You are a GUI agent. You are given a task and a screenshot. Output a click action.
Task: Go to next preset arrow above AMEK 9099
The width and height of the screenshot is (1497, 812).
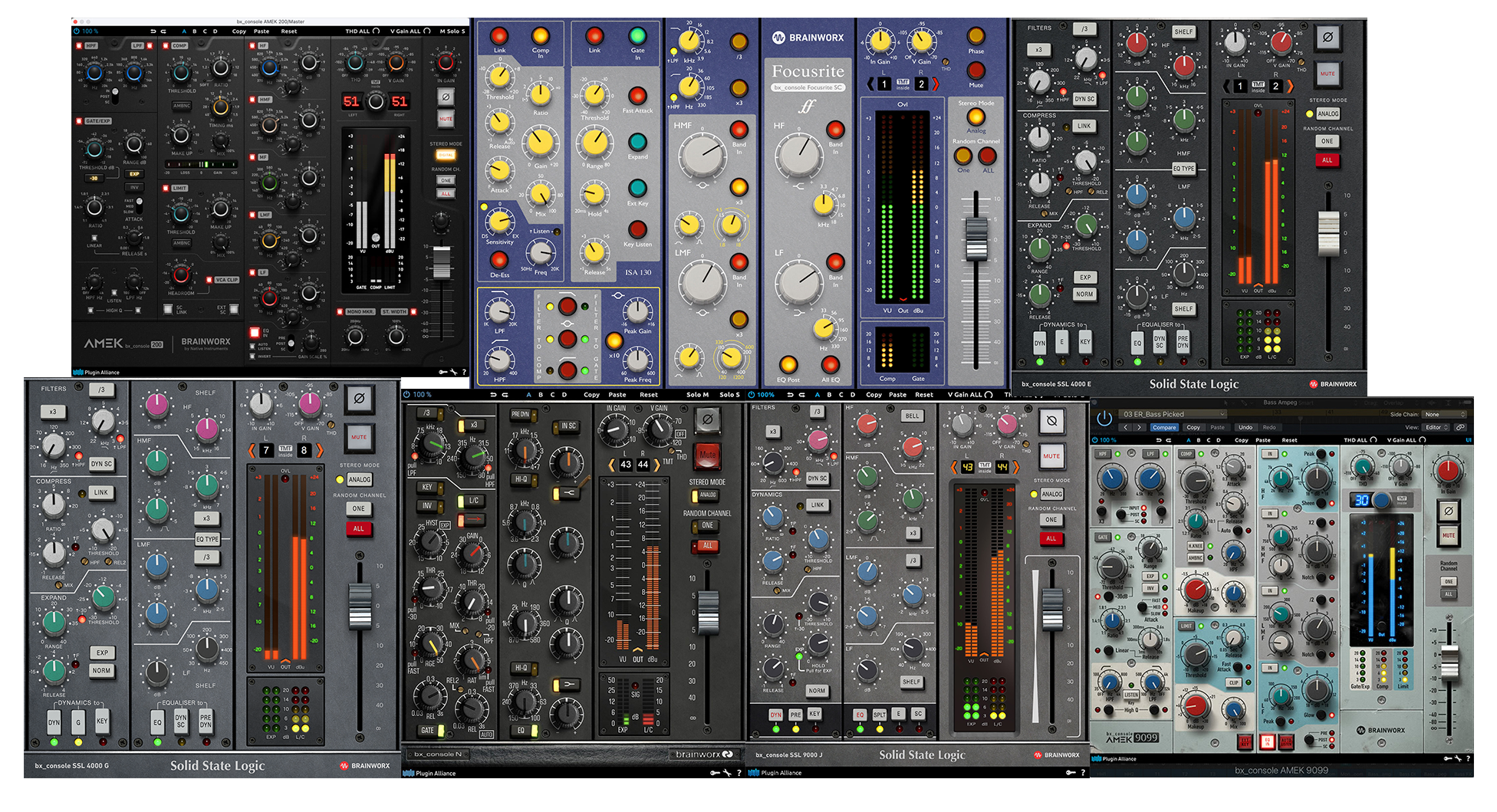click(x=1140, y=427)
